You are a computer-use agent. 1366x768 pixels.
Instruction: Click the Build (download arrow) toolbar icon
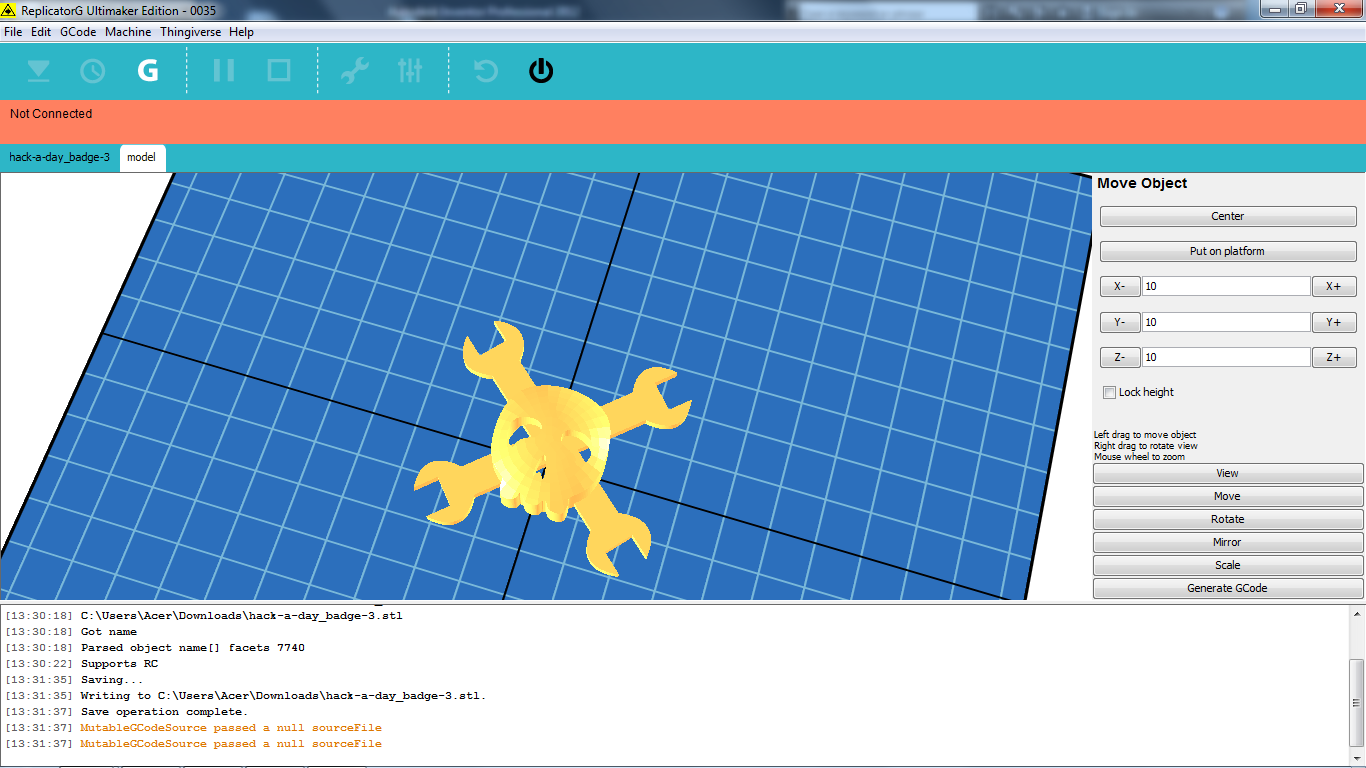click(x=38, y=71)
